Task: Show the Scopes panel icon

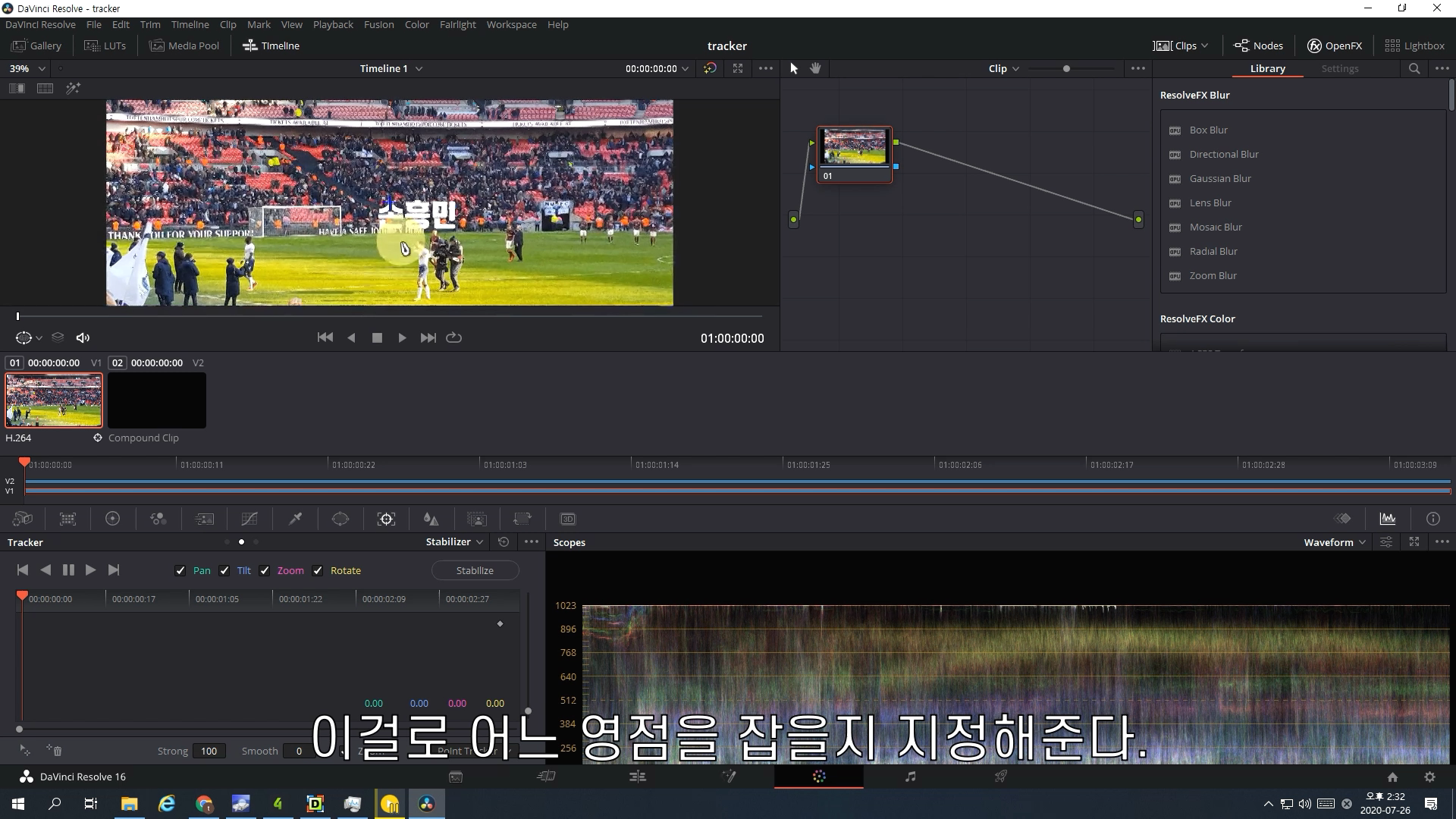Action: pos(1387,519)
